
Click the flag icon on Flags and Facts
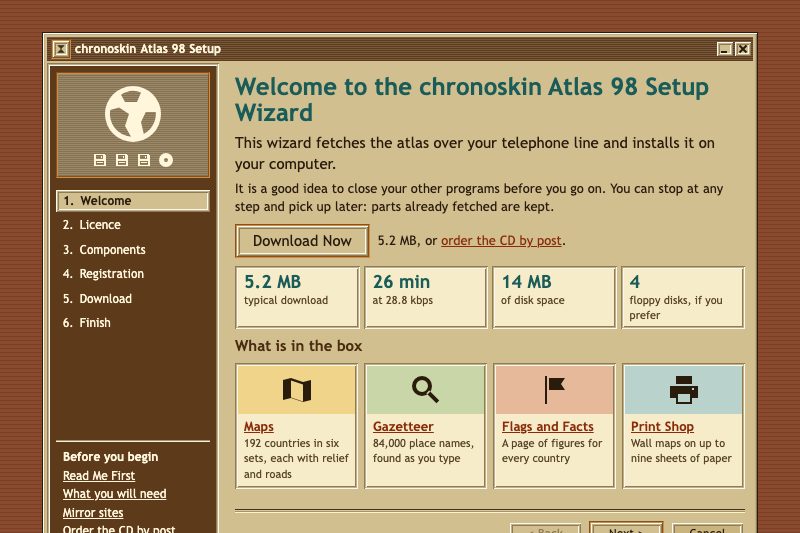coord(554,390)
